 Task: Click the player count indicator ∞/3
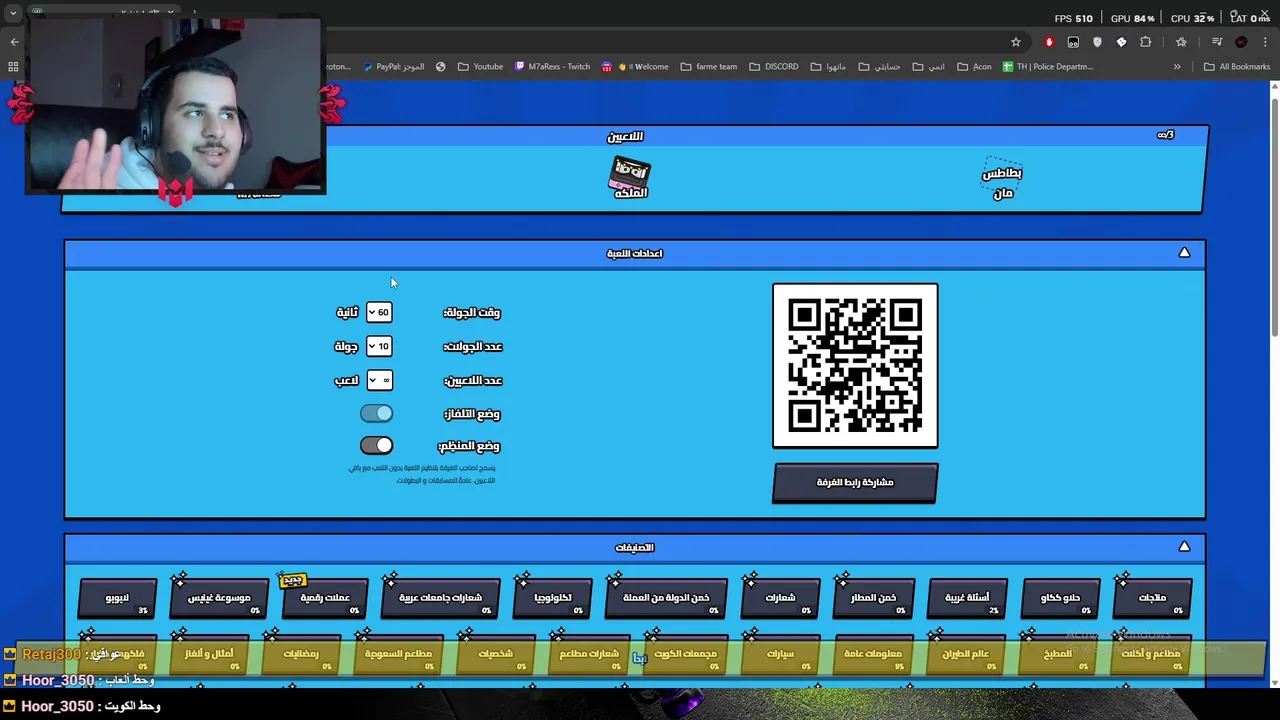pos(1165,135)
